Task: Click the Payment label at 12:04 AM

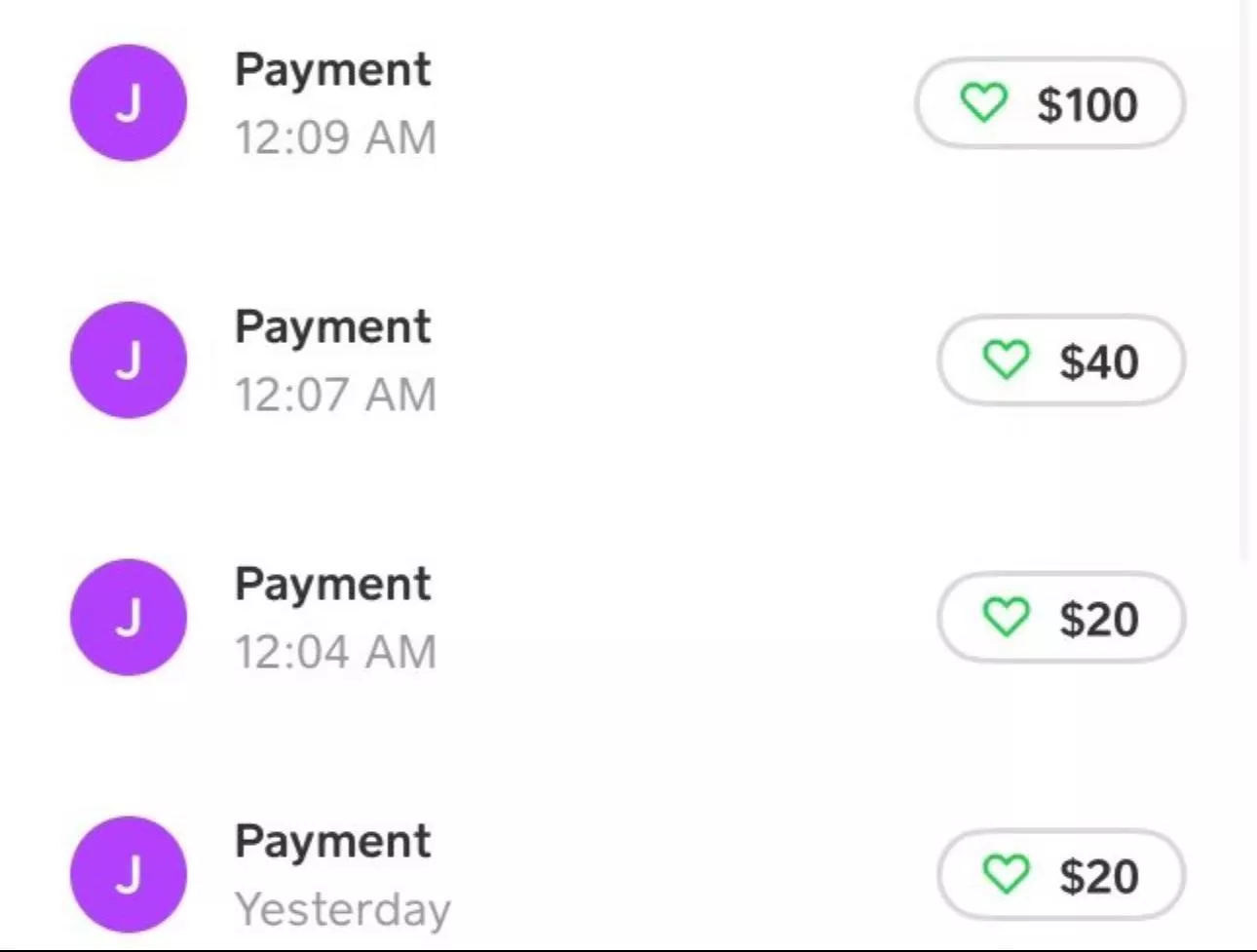Action: pyautogui.click(x=334, y=584)
